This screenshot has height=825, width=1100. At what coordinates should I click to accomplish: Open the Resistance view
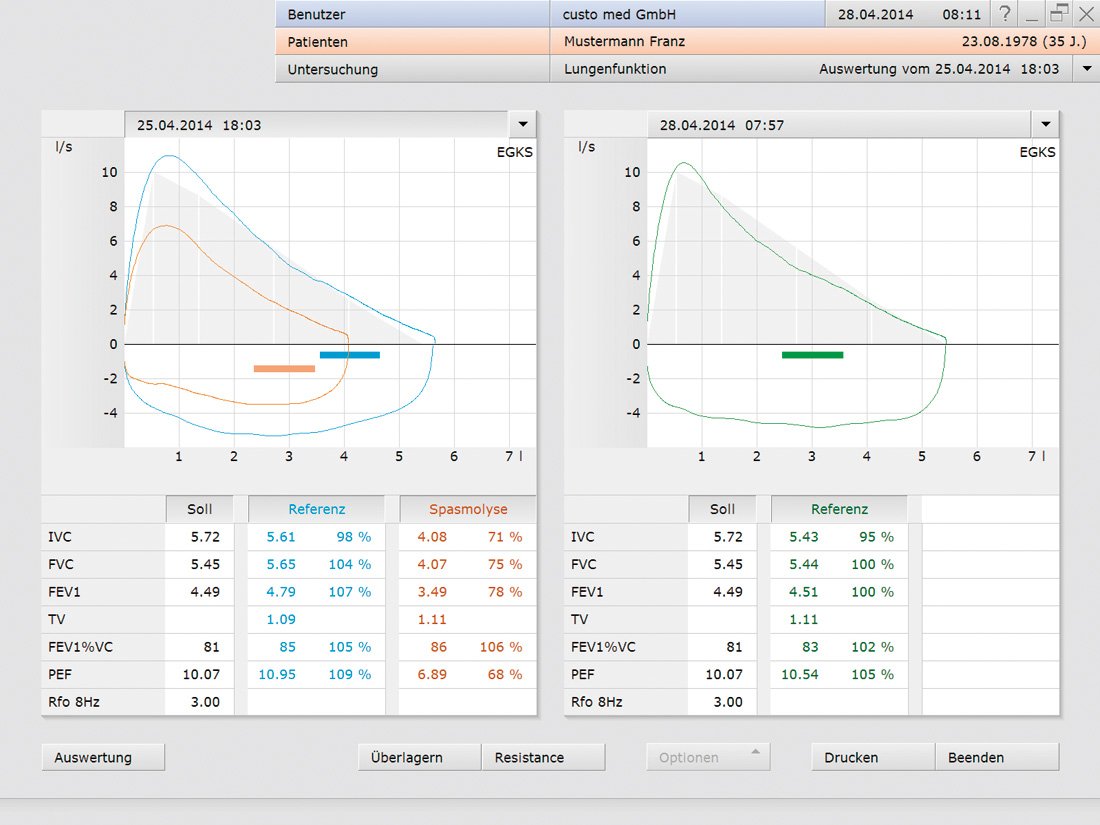pos(543,757)
